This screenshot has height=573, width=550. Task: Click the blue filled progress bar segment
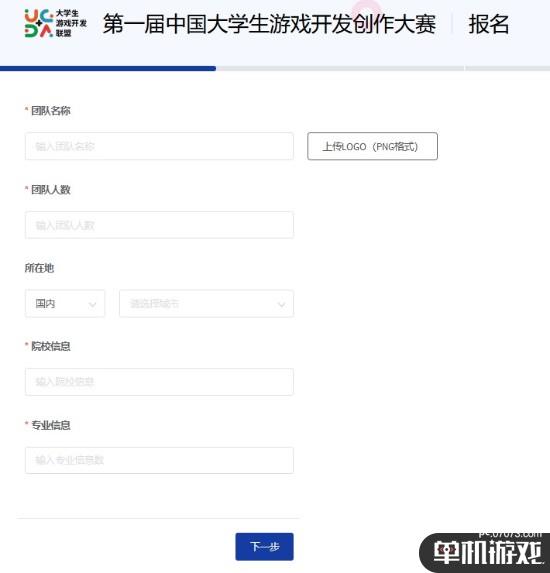[x=108, y=68]
